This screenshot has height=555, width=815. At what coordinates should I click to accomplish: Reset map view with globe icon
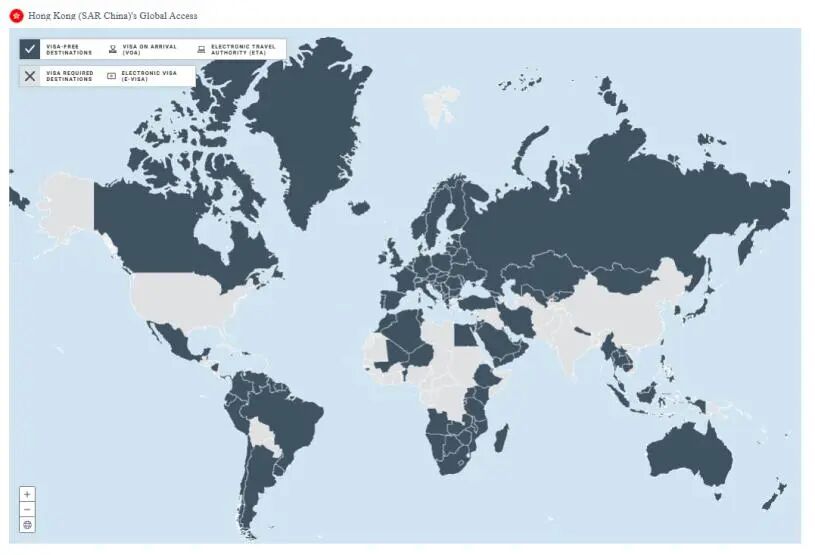coord(28,525)
